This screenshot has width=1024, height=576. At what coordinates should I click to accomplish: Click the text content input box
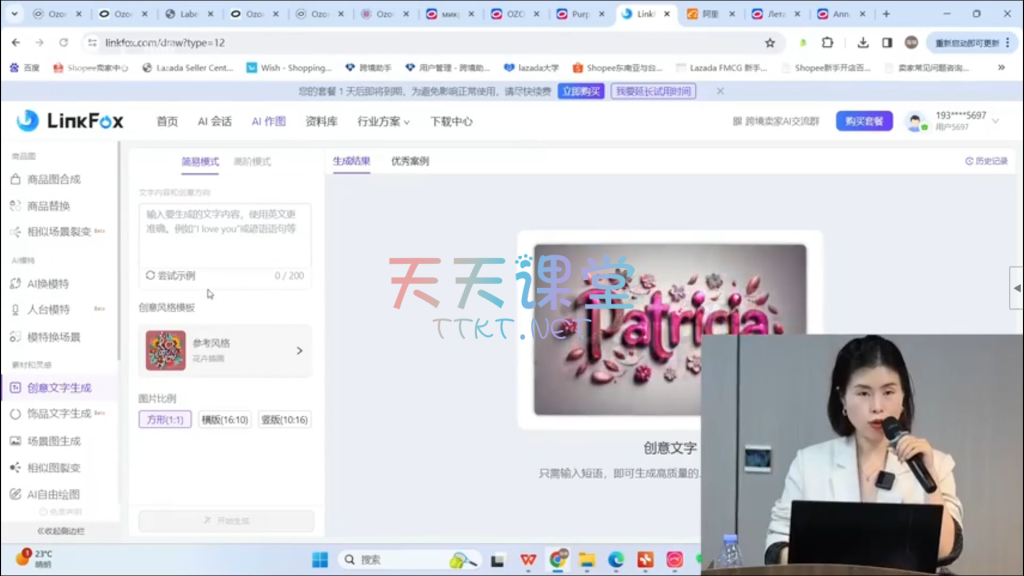tap(224, 235)
